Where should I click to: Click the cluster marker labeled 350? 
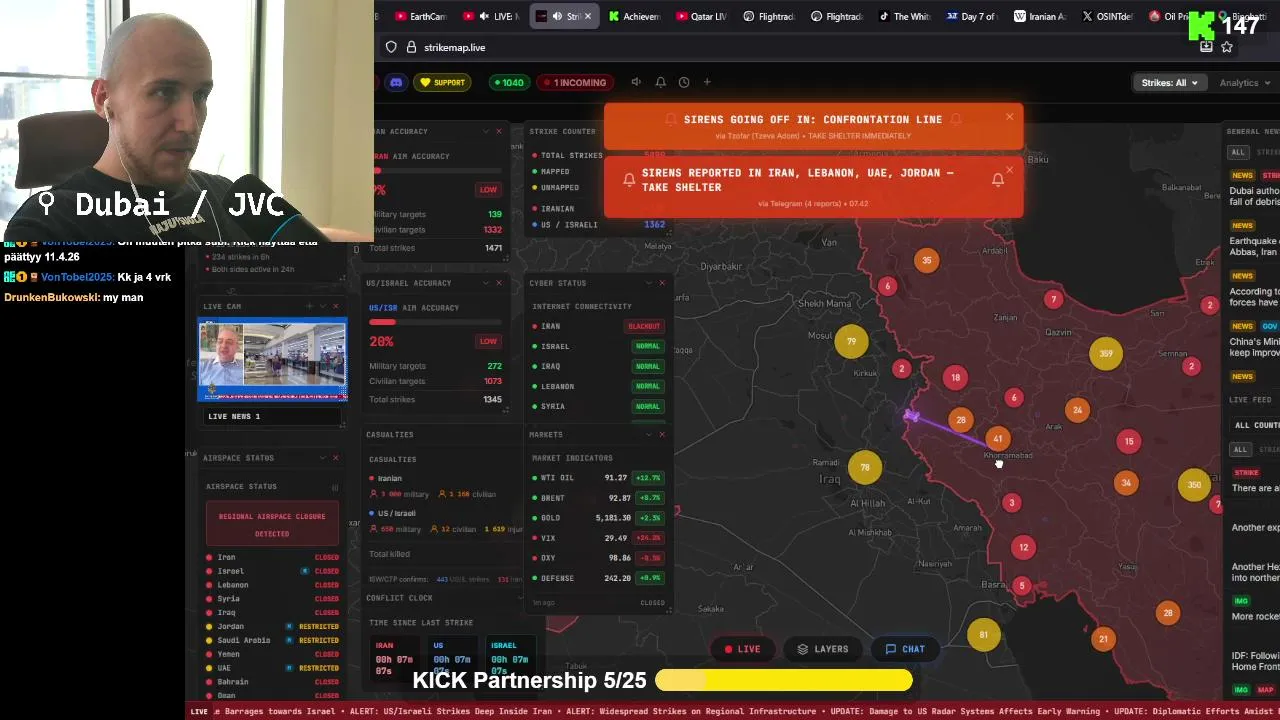pos(1194,485)
